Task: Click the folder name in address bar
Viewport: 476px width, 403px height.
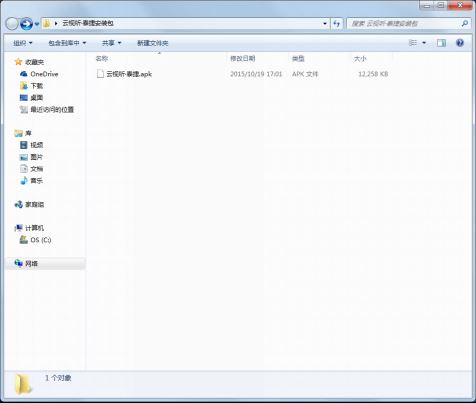Action: coord(88,23)
